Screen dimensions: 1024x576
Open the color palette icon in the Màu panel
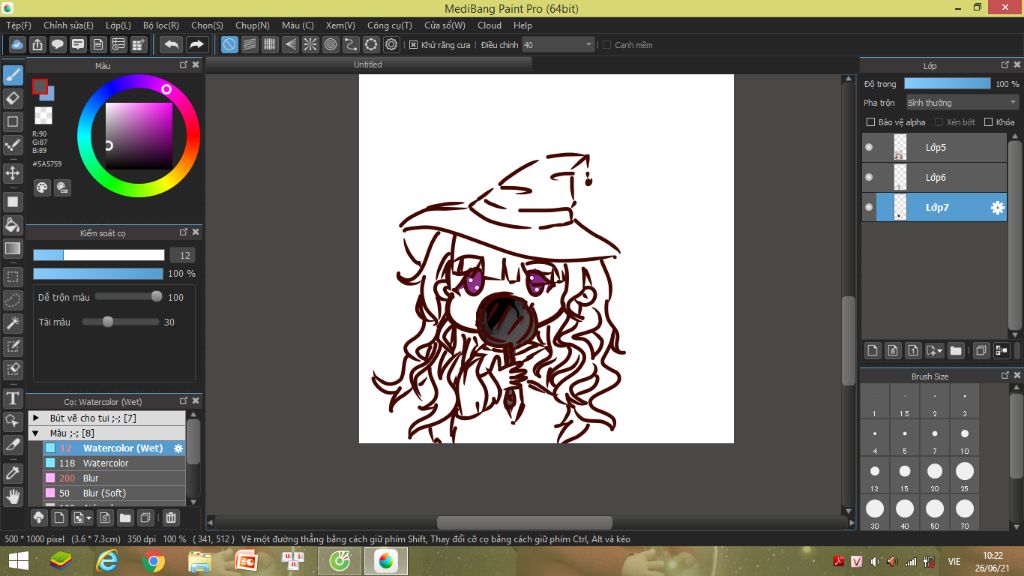pos(42,188)
